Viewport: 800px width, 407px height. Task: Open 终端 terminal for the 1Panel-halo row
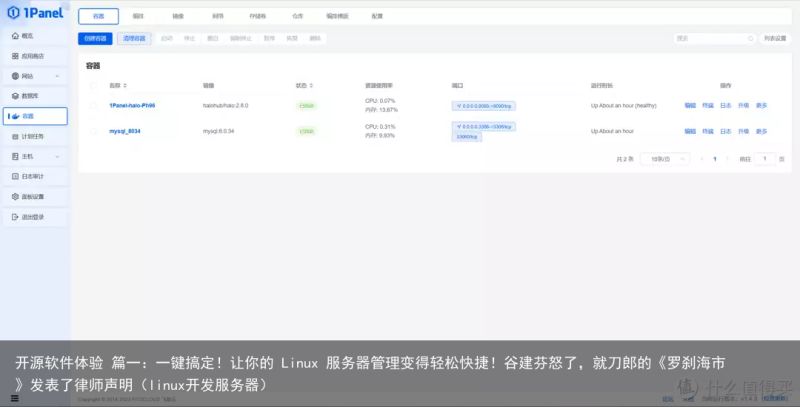708,106
